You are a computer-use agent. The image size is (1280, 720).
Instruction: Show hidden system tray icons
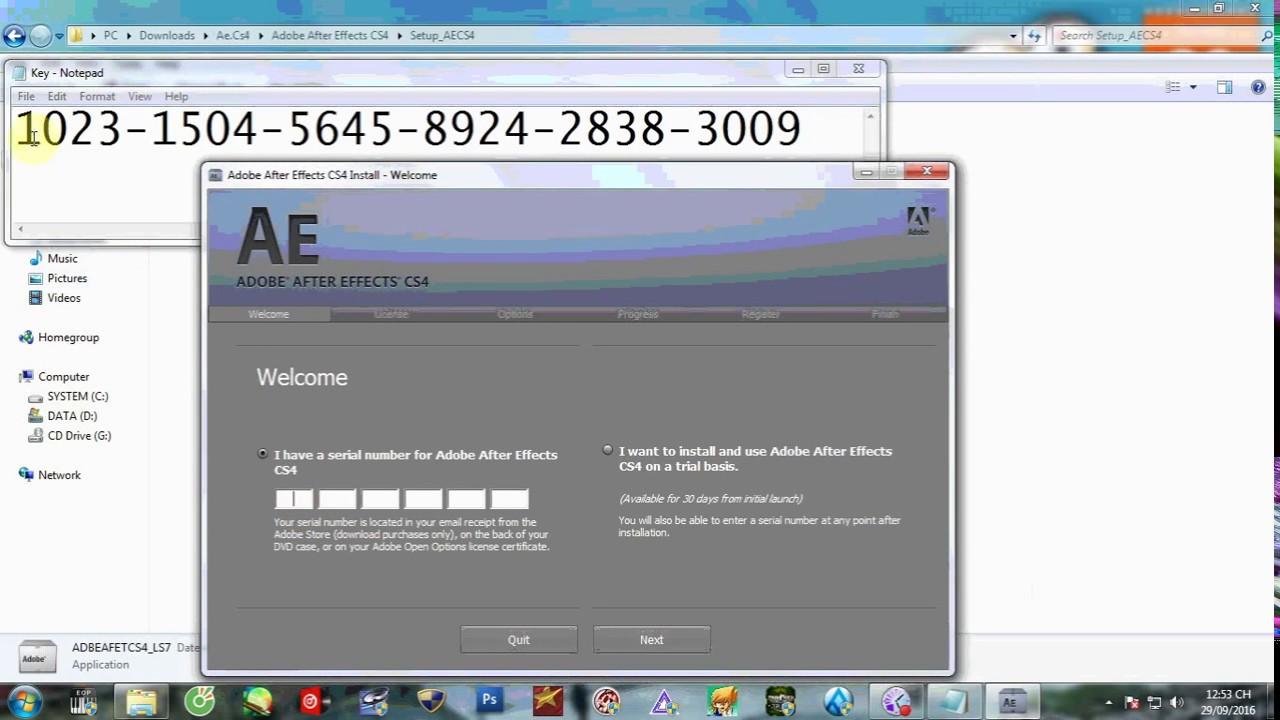1109,702
